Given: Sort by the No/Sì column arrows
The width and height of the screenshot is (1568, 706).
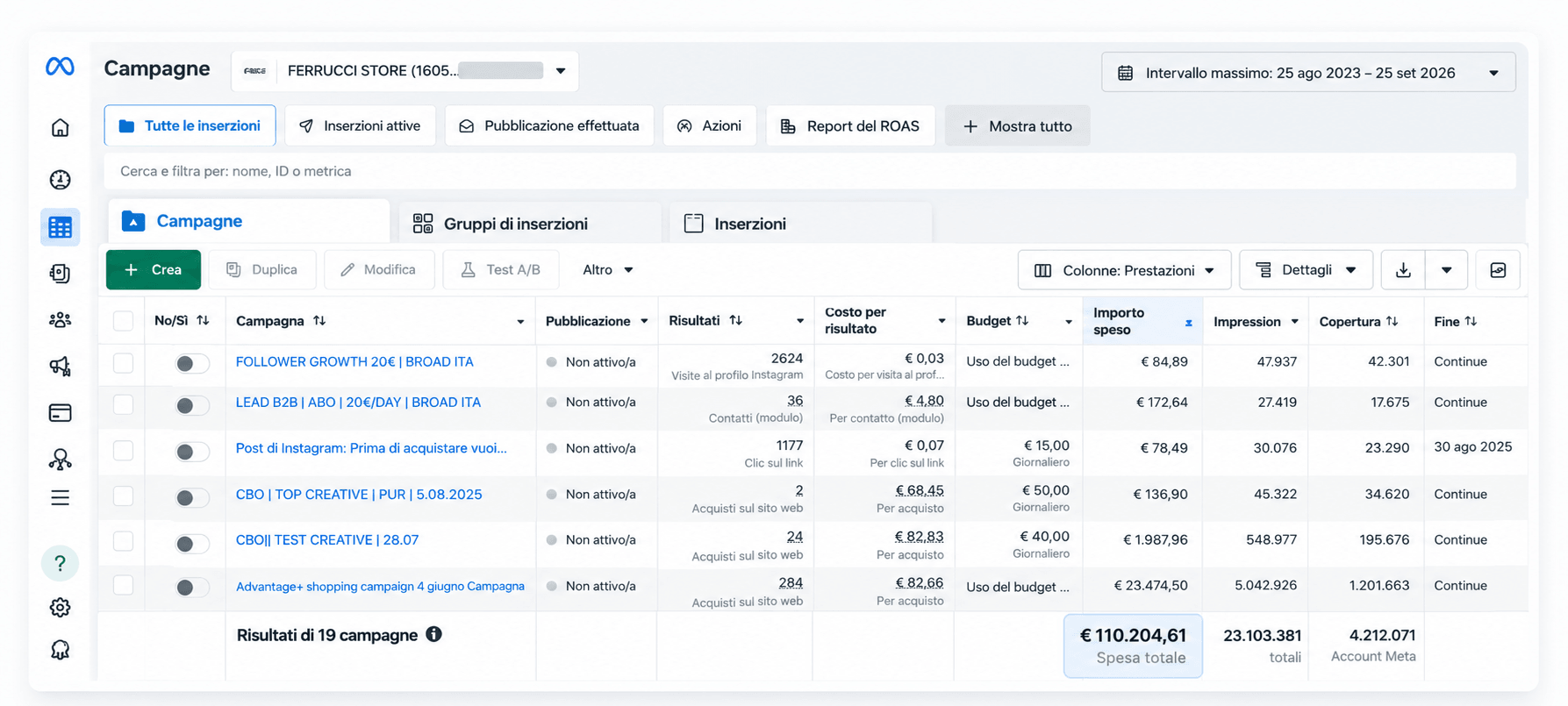Looking at the screenshot, I should (x=203, y=320).
